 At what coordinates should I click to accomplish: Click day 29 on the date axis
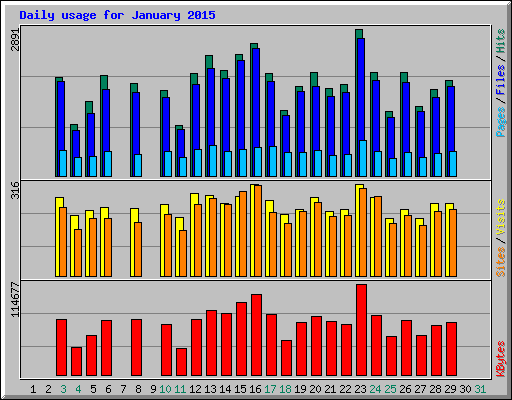[450, 389]
